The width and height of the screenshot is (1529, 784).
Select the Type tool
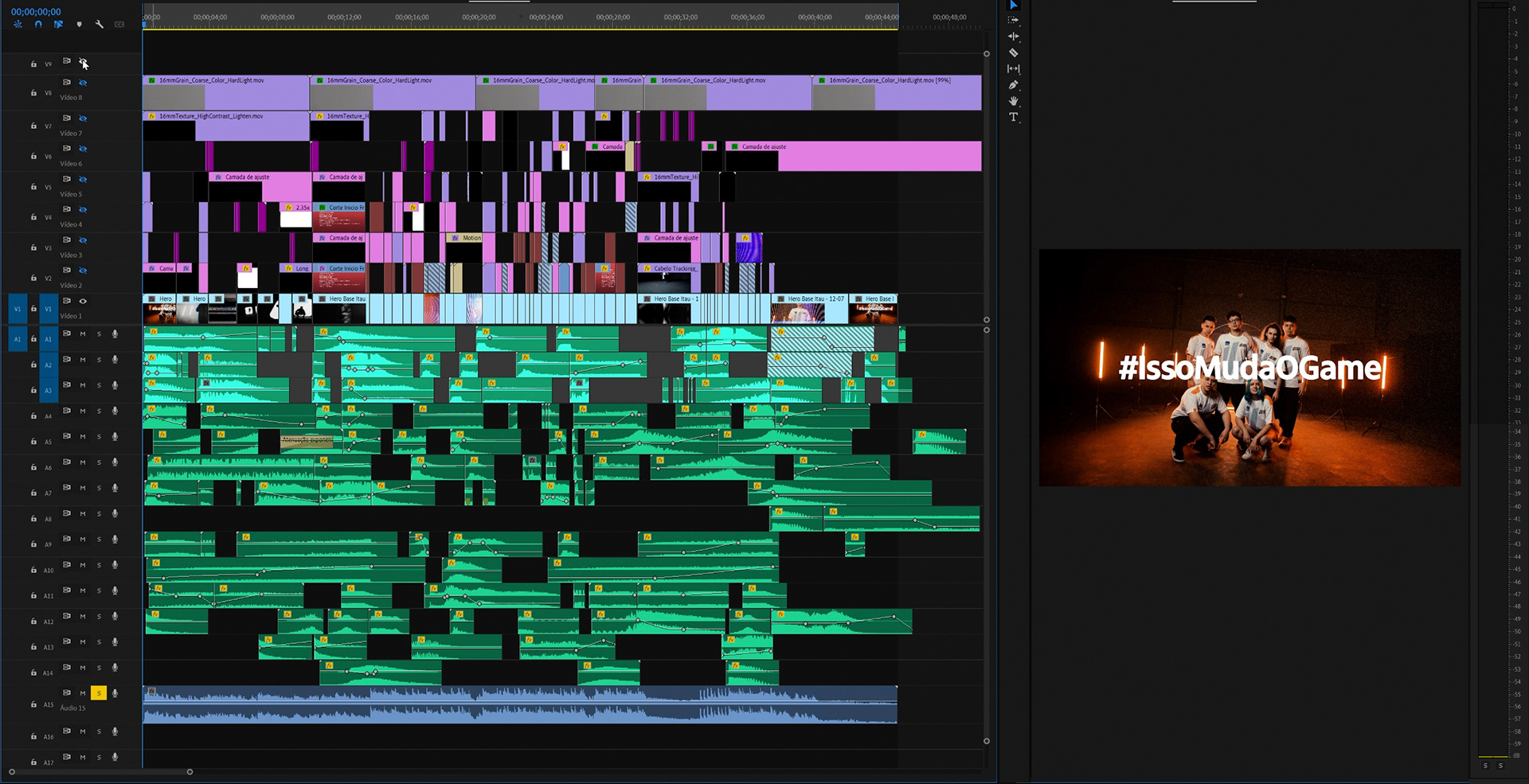[1014, 117]
